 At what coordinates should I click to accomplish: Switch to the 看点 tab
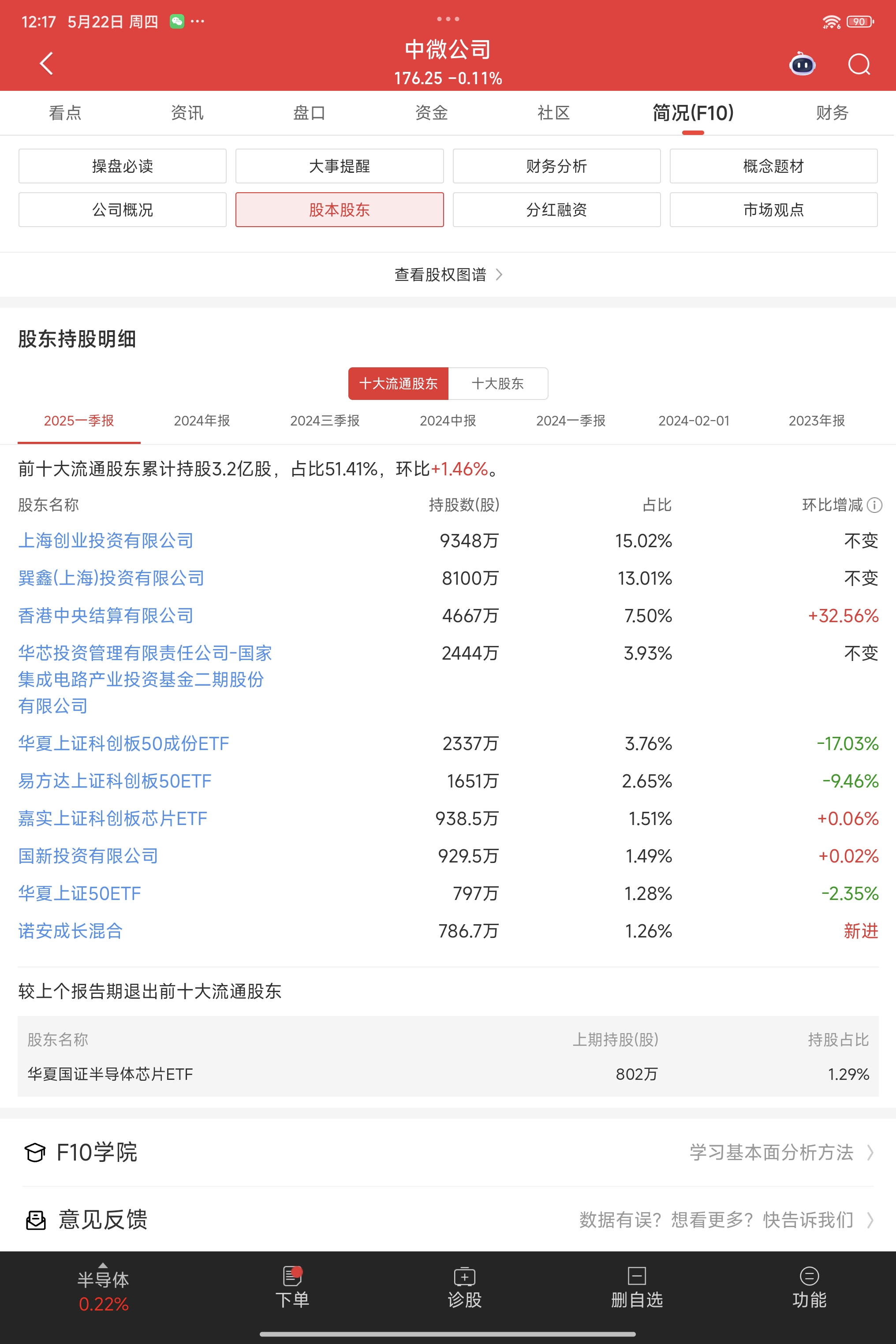pyautogui.click(x=65, y=112)
